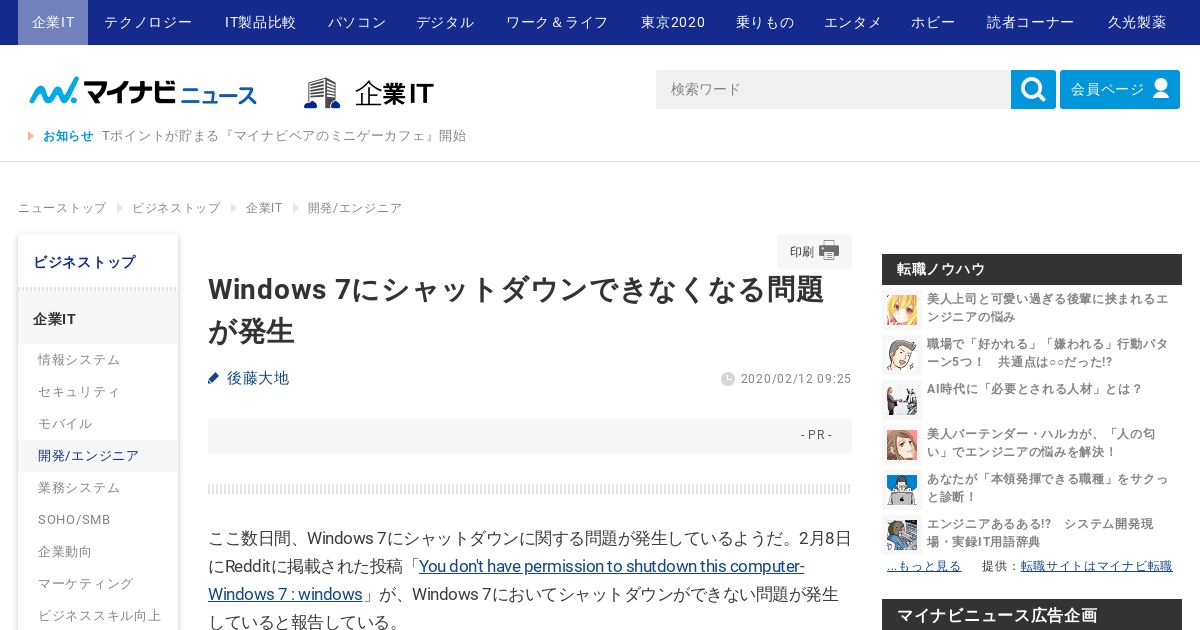The image size is (1200, 630).
Task: Click the printer icon next to 印刷
Action: [829, 251]
